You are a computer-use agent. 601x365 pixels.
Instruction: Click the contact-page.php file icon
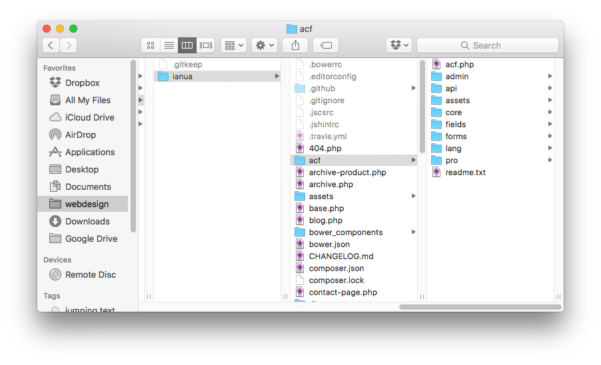pos(300,292)
